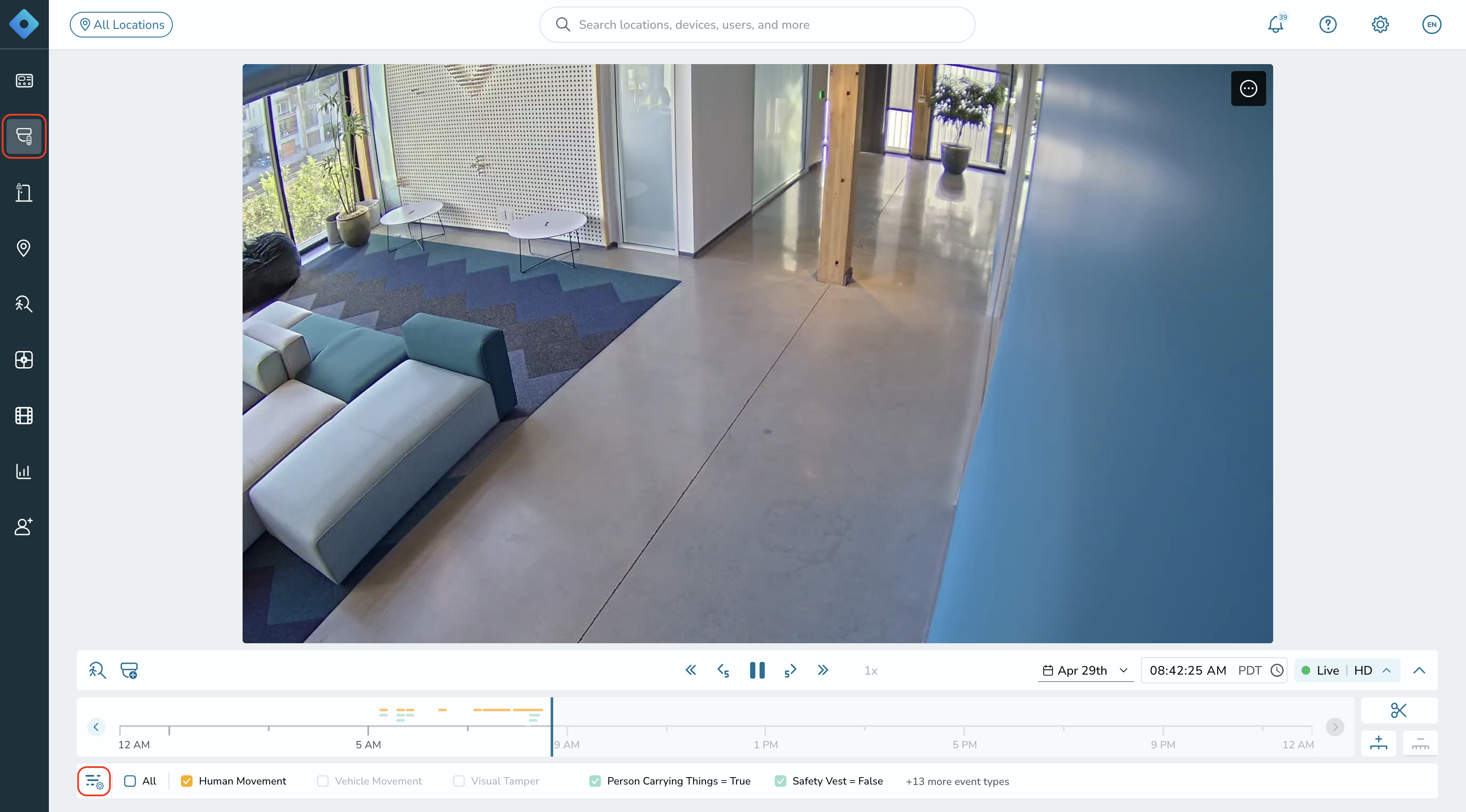This screenshot has width=1466, height=812.
Task: Skip forward five seconds
Action: (x=791, y=671)
